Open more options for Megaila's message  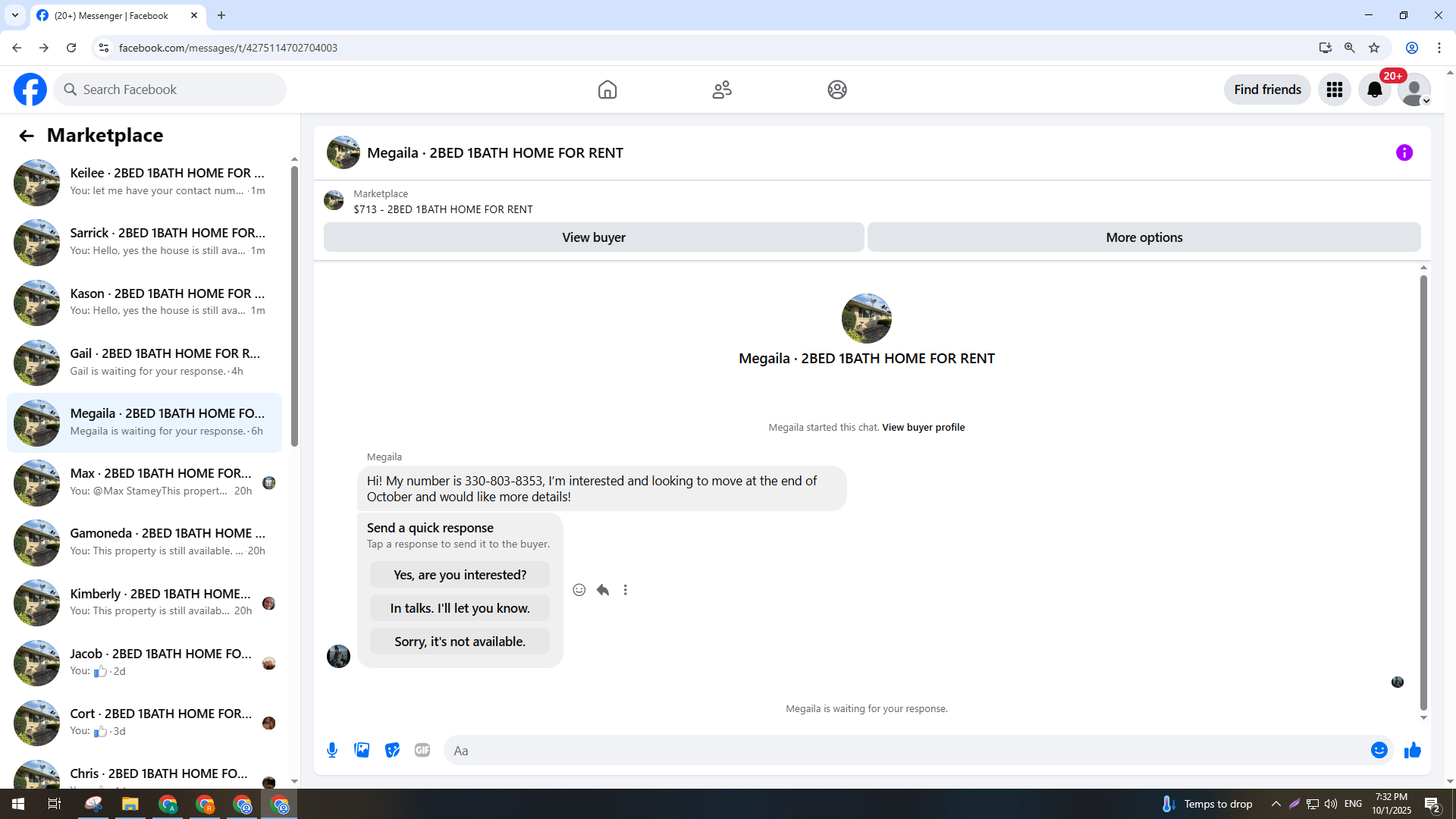(x=626, y=590)
